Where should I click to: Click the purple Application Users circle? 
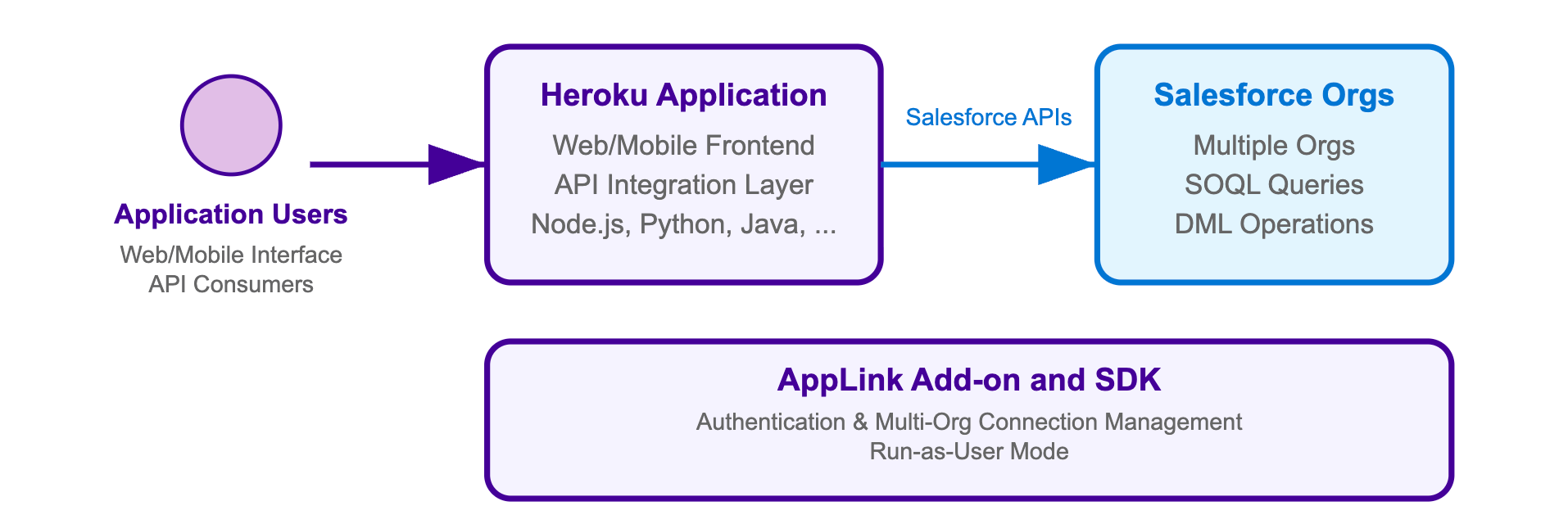pyautogui.click(x=231, y=125)
